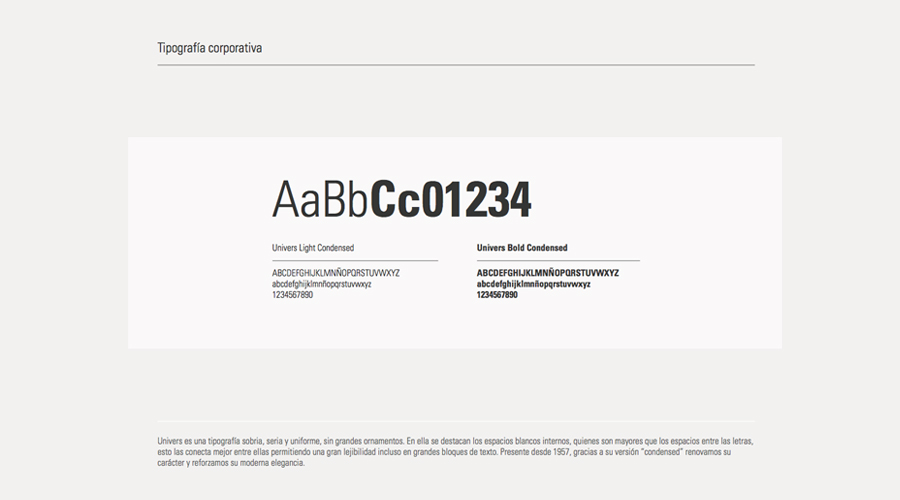Screen dimensions: 900x500
Task: Click the bold numerals line '1234567890'
Action: [497, 295]
